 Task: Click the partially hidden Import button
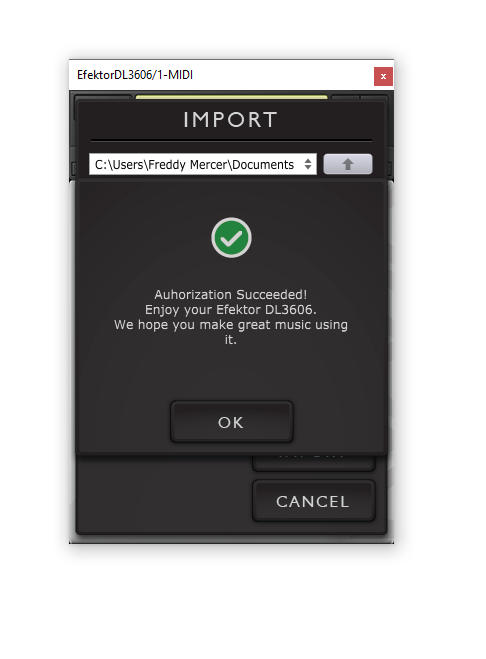coord(314,463)
